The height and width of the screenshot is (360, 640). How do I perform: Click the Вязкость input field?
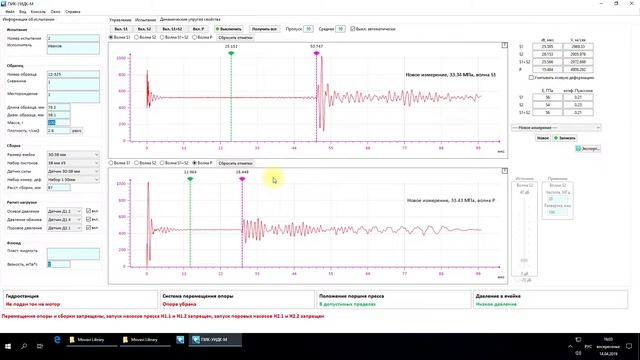(58, 264)
